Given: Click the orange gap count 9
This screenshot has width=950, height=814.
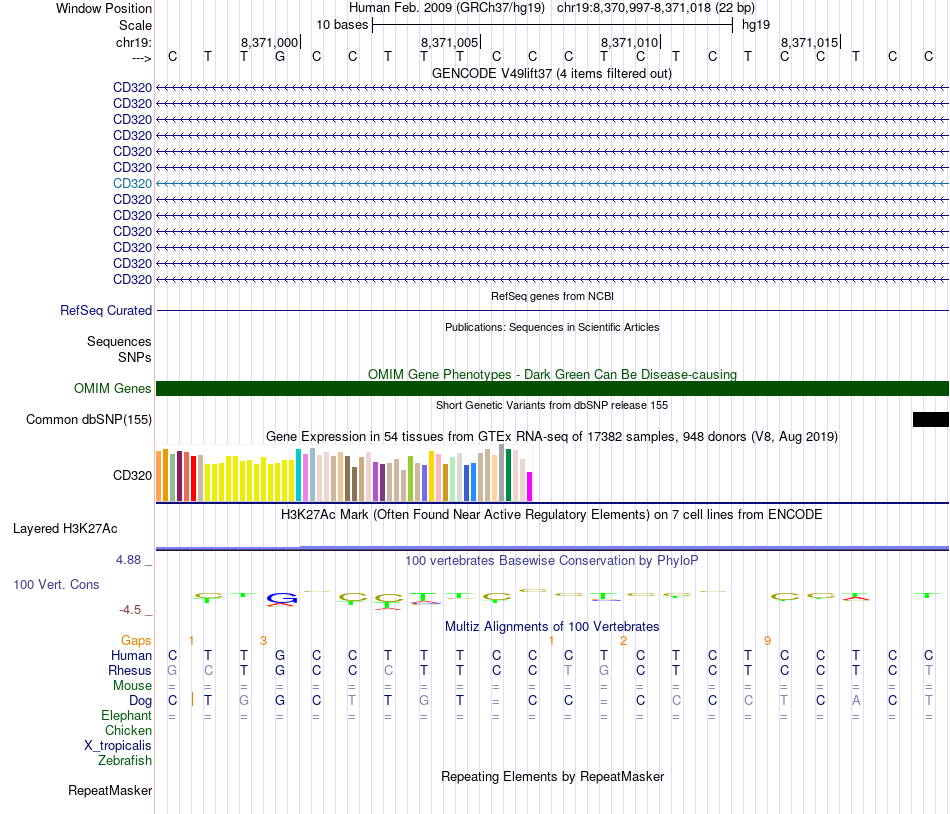Looking at the screenshot, I should tap(767, 640).
